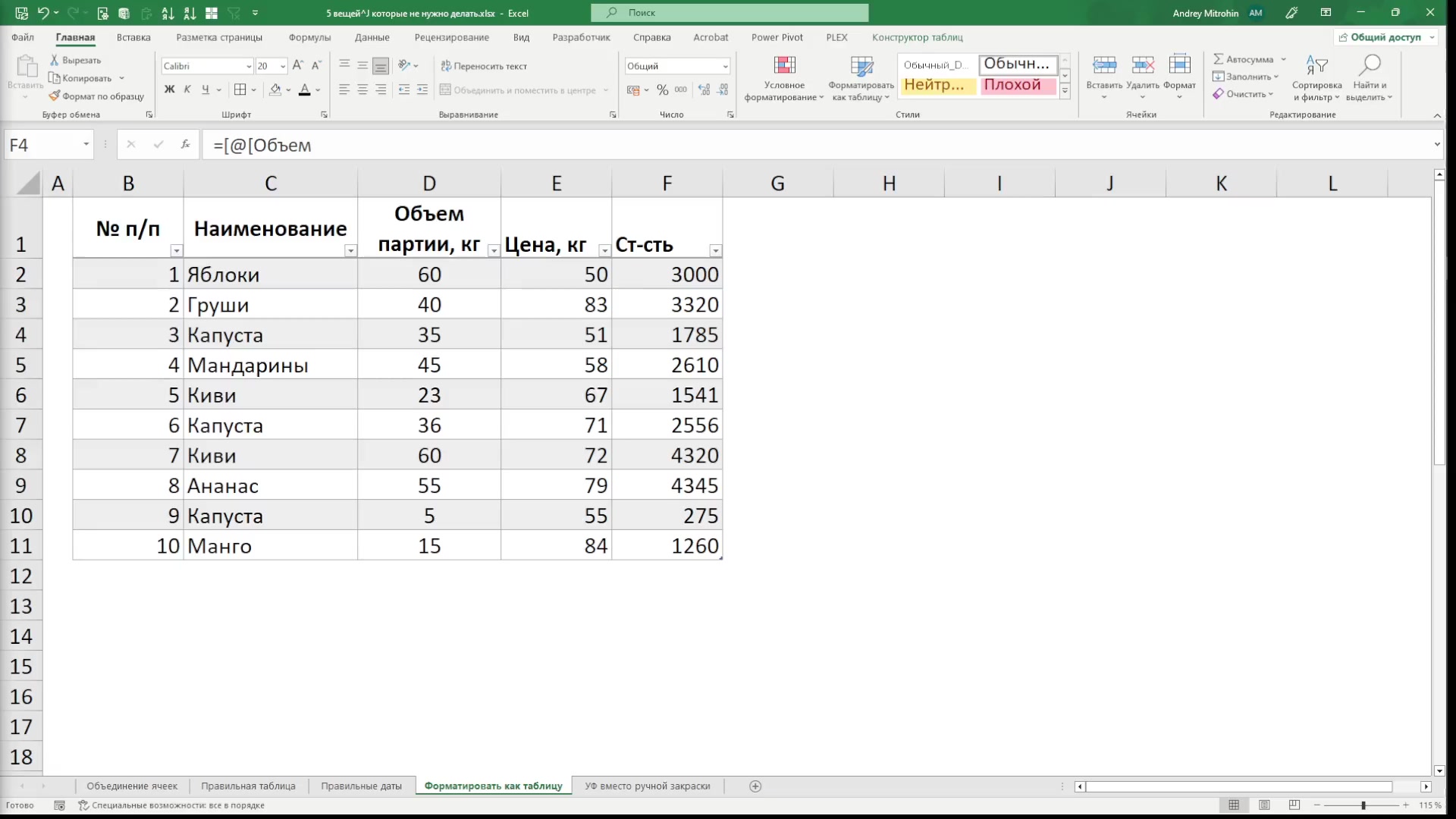Toggle align text left
1456x819 pixels.
pos(344,89)
